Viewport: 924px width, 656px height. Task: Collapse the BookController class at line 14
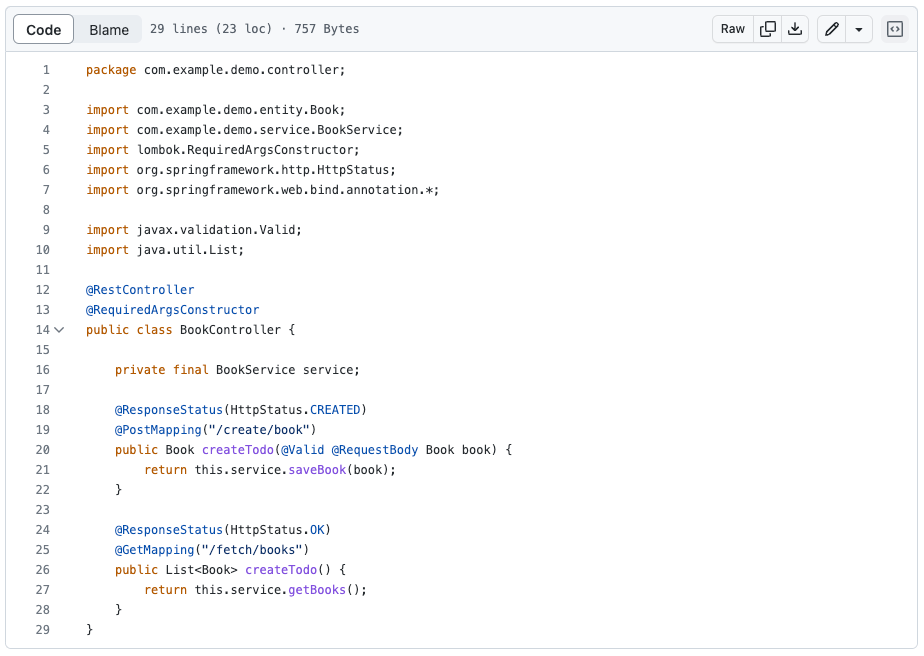click(x=60, y=330)
